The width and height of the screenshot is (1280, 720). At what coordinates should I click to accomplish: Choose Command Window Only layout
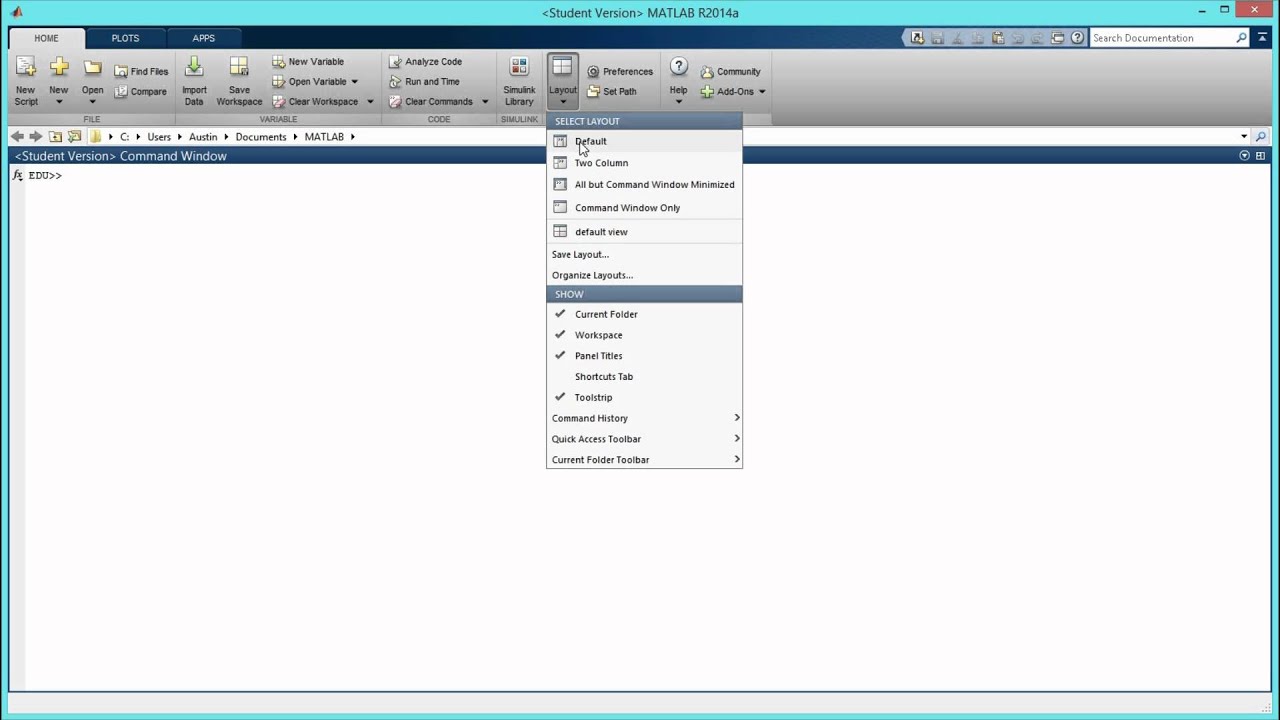click(644, 208)
